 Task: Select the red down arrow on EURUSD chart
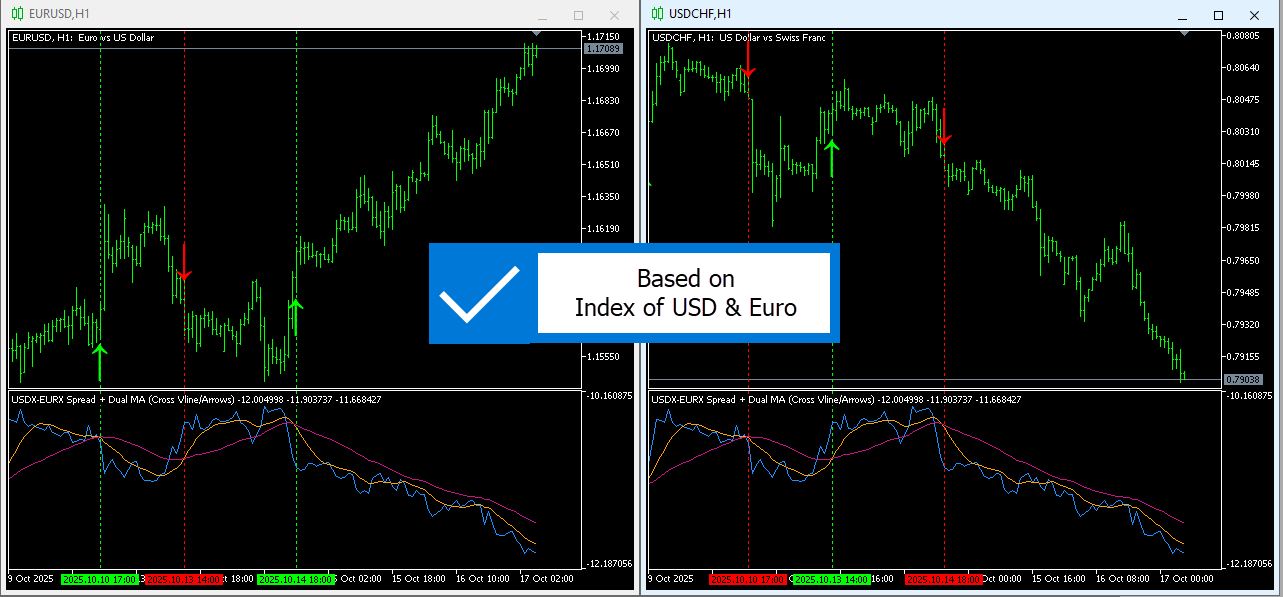point(184,261)
